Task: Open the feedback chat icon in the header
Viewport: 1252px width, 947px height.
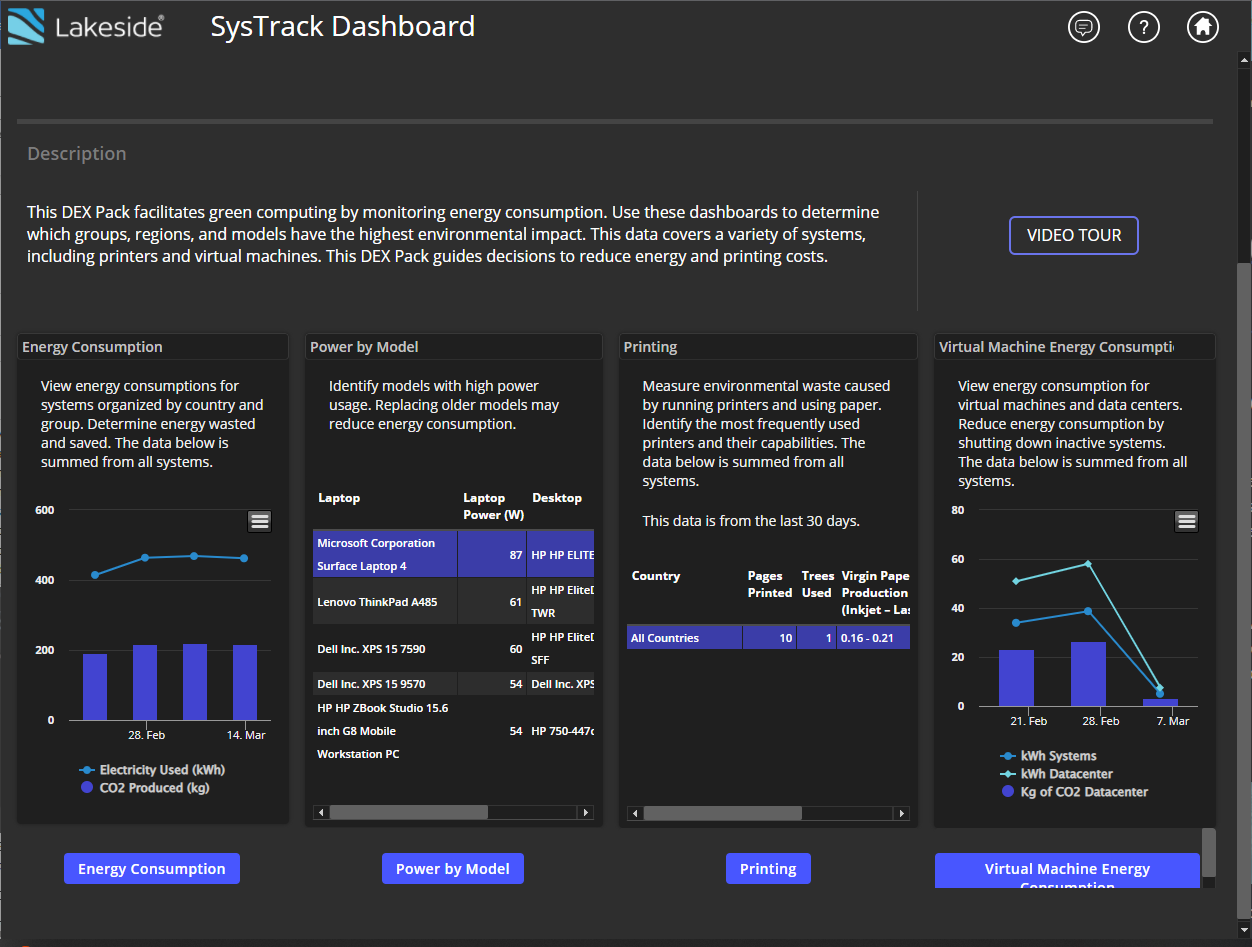Action: pos(1083,27)
